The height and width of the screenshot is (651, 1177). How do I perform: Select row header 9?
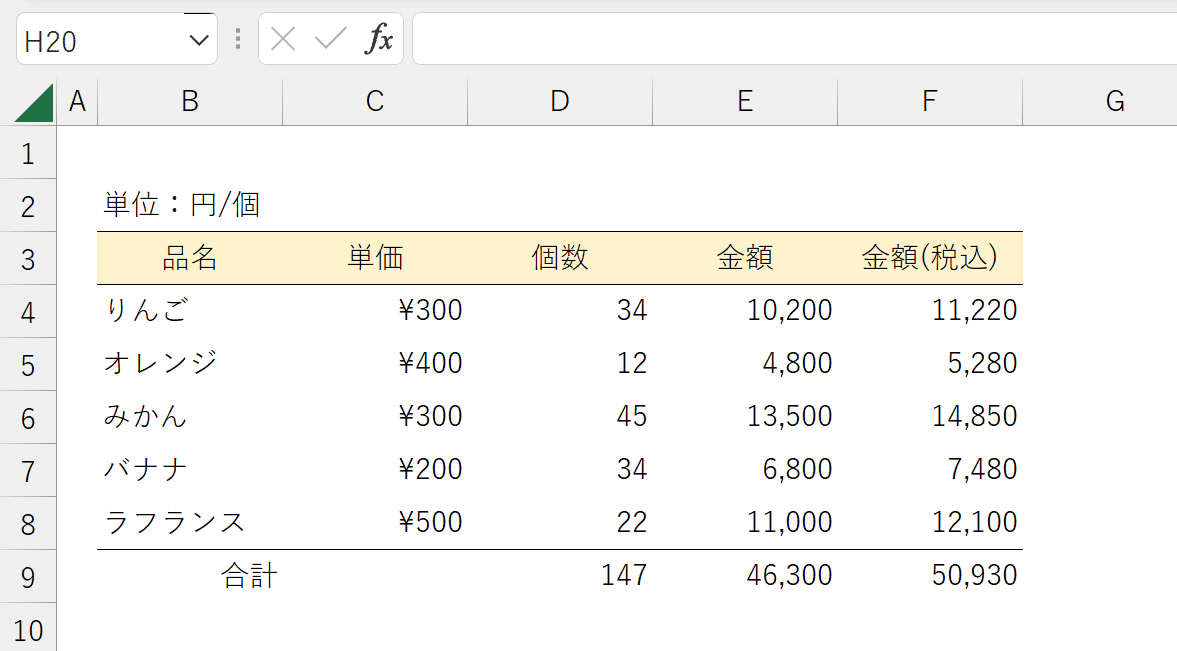tap(29, 575)
